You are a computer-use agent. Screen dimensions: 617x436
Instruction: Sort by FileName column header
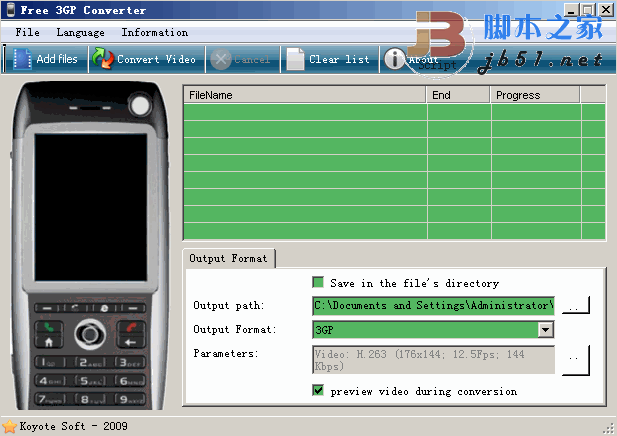pyautogui.click(x=305, y=95)
